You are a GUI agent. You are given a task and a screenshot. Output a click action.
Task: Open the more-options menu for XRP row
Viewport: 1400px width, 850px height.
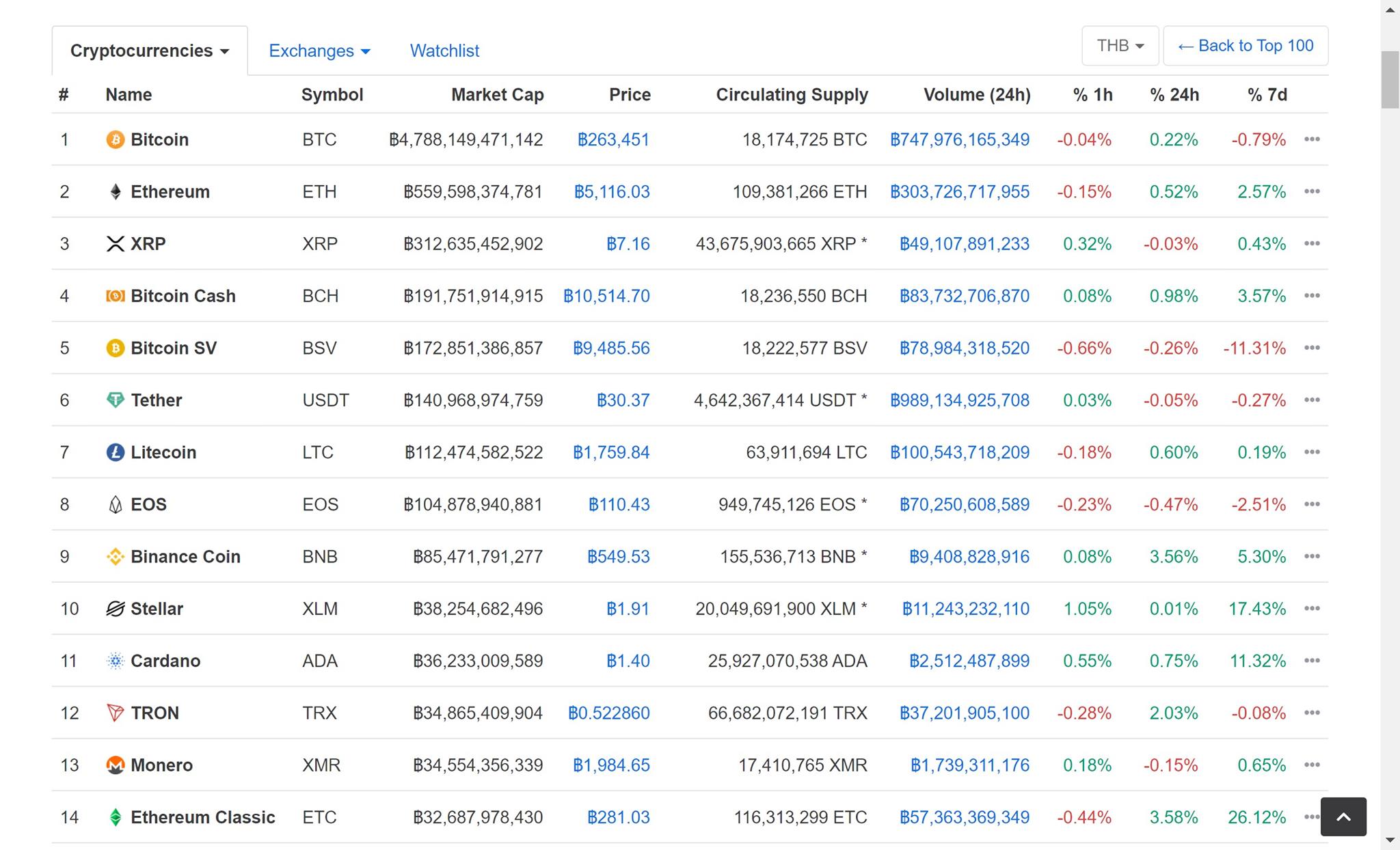click(1312, 243)
